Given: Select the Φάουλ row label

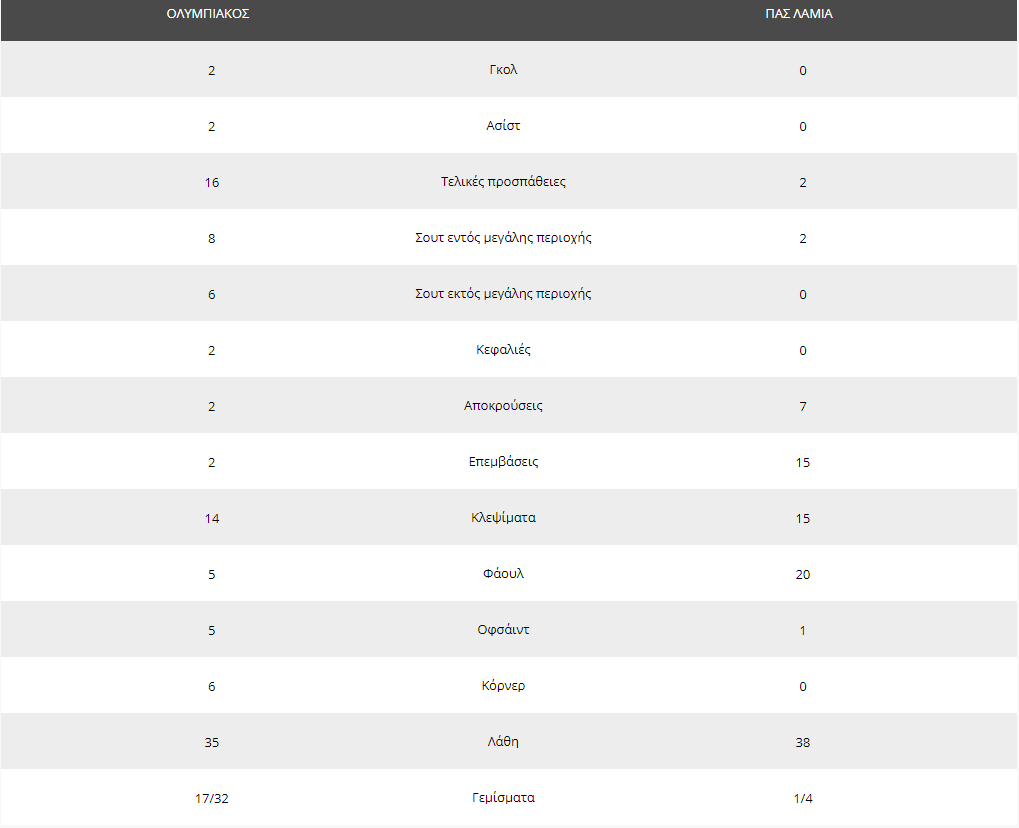Looking at the screenshot, I should (503, 574).
